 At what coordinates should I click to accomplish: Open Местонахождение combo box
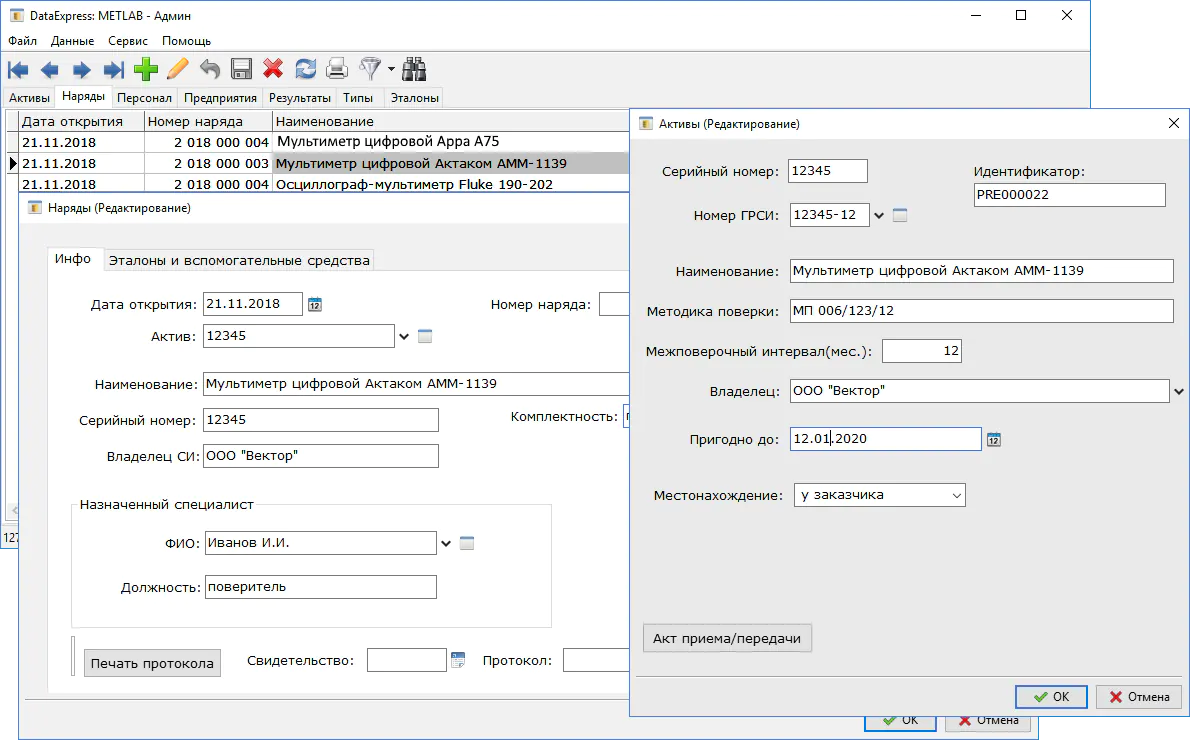[880, 496]
